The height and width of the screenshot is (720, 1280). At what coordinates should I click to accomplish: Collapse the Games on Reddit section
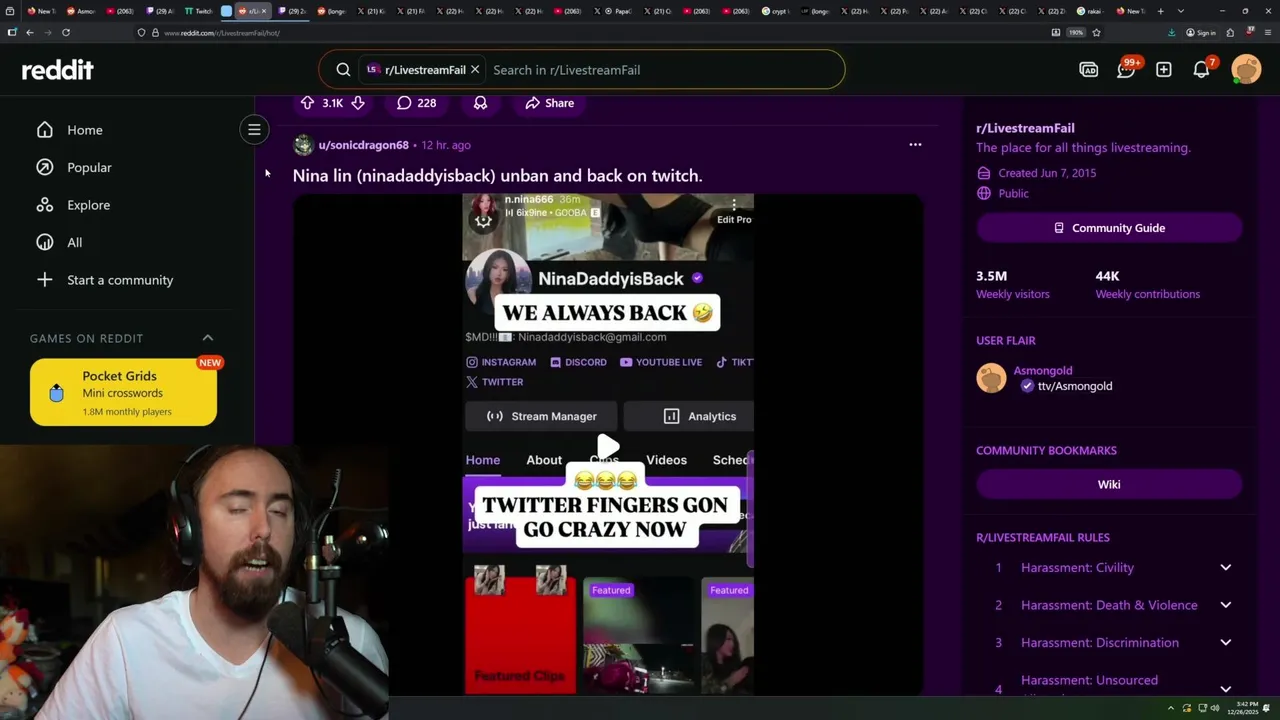click(x=208, y=338)
